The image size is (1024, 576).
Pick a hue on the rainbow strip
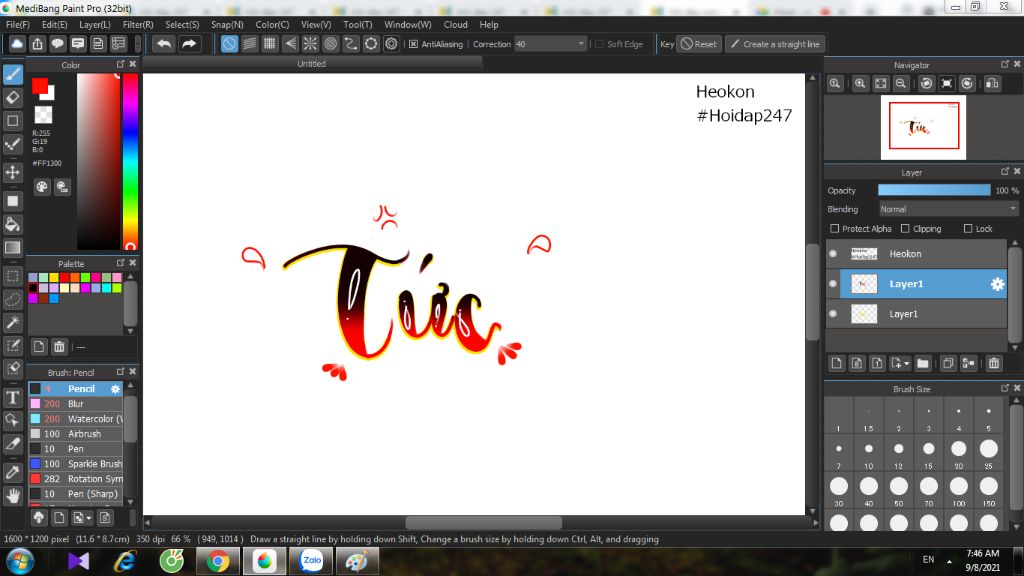click(x=131, y=161)
